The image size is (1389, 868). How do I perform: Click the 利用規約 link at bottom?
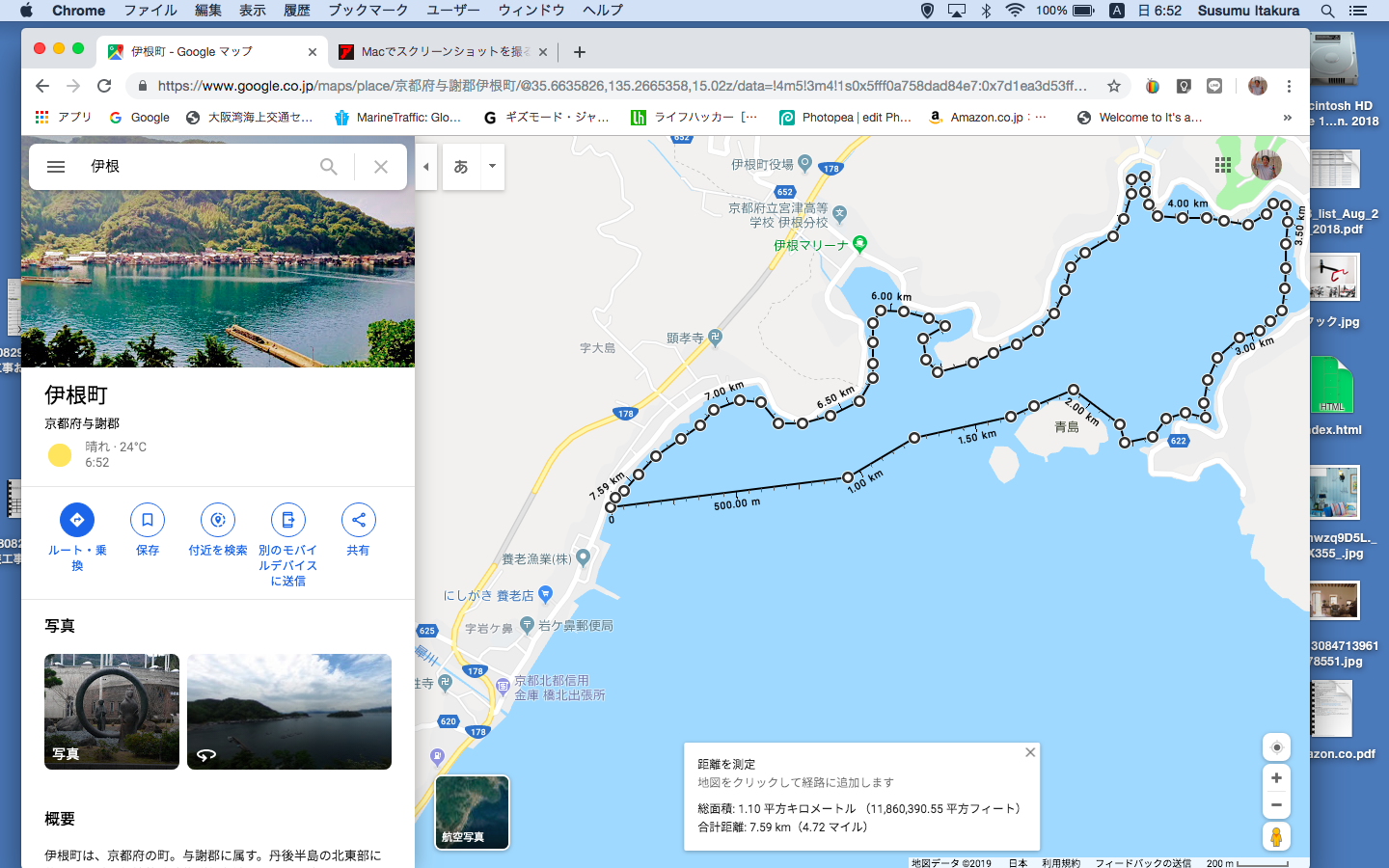tap(1060, 863)
